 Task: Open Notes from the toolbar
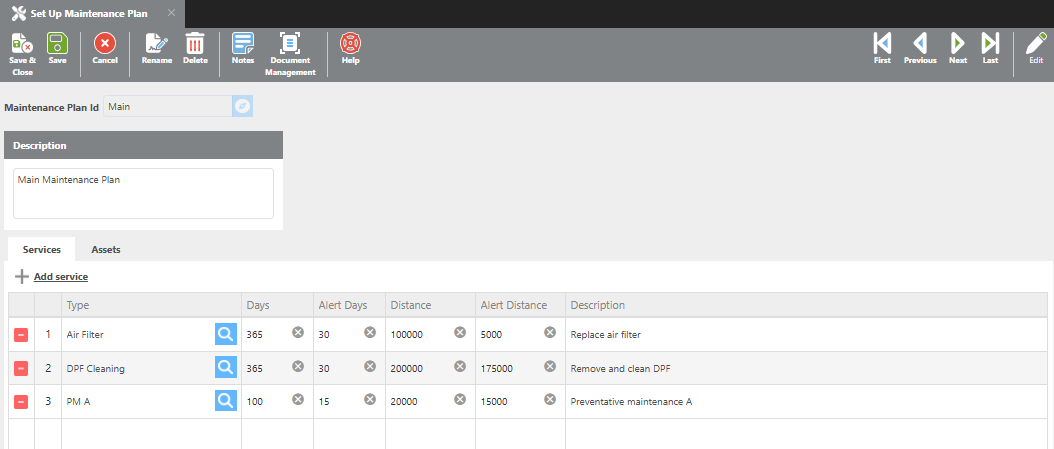coord(243,44)
